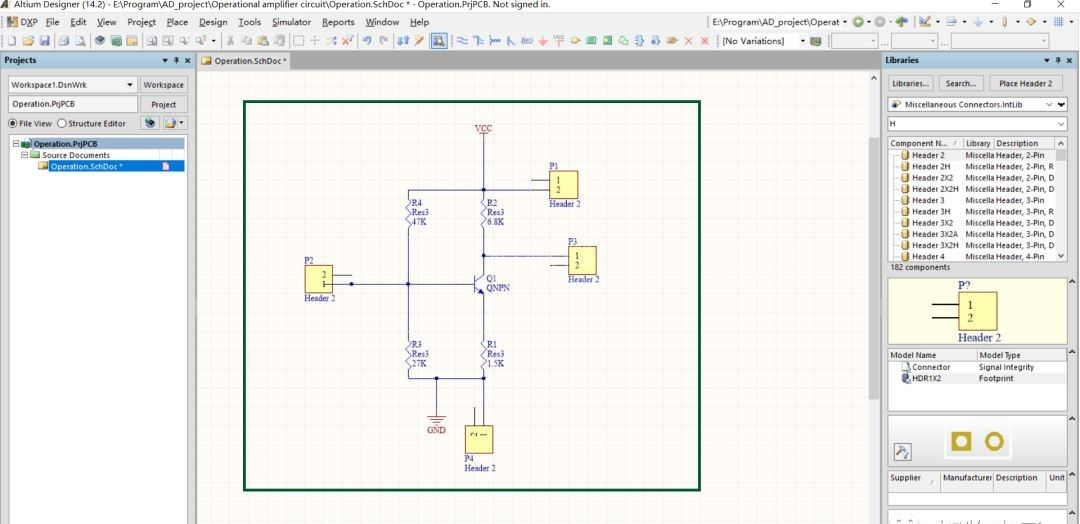Click the Open document folder icon

pyautogui.click(x=27, y=41)
